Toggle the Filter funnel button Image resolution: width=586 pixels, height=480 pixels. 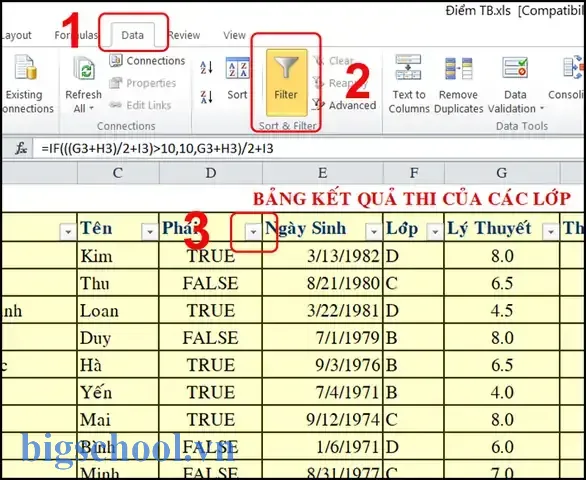click(x=286, y=83)
